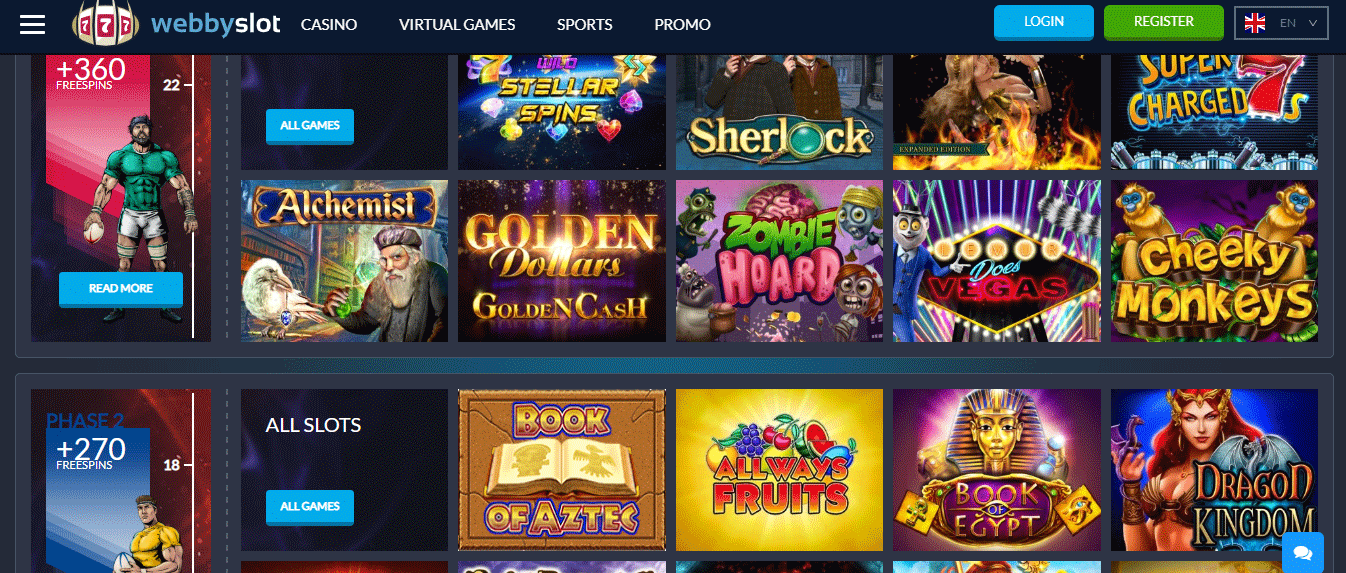Launch the Zombie Hoard game
The height and width of the screenshot is (573, 1346).
pyautogui.click(x=779, y=261)
